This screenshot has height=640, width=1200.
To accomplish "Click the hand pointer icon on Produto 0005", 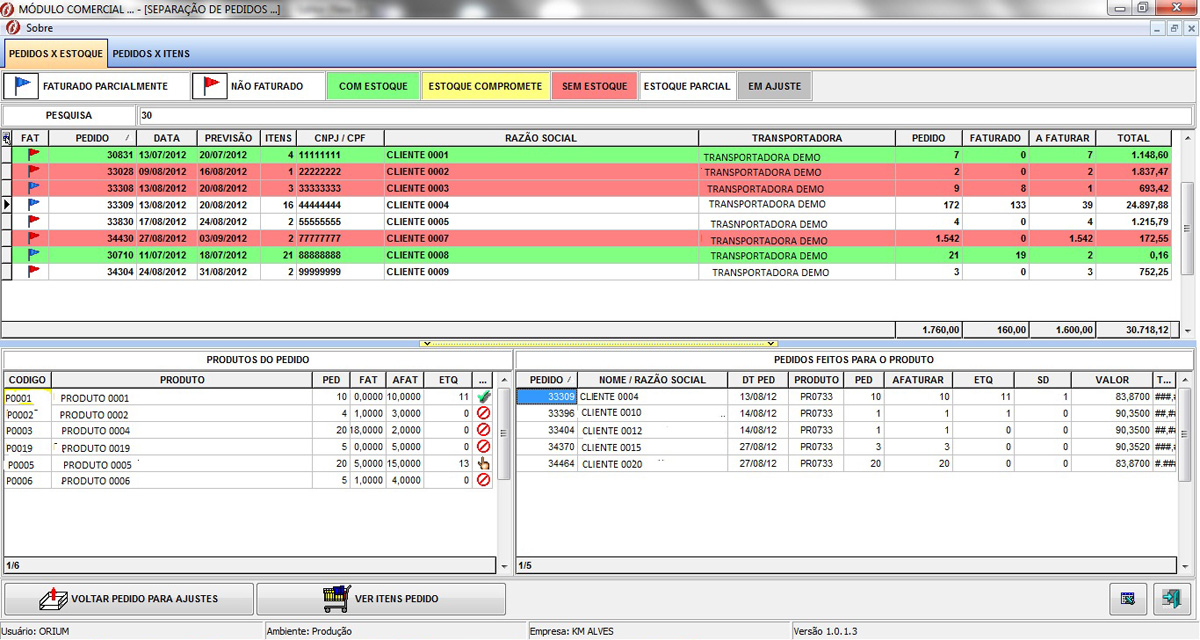I will pyautogui.click(x=484, y=463).
